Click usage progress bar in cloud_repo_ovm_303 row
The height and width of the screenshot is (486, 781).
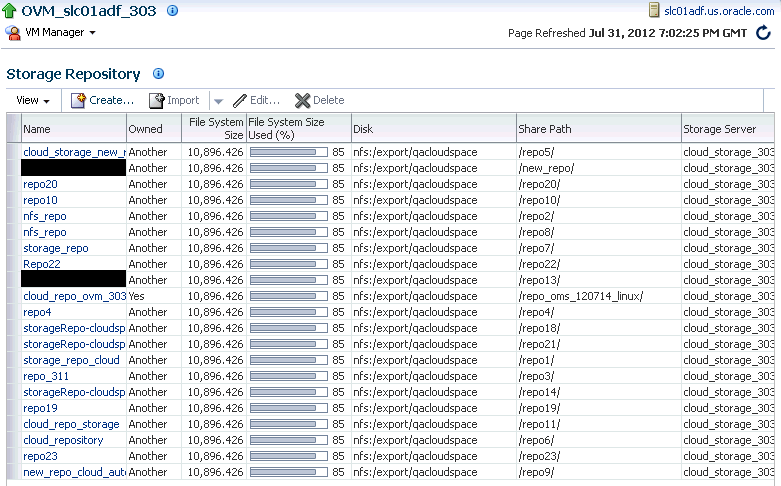coord(289,296)
